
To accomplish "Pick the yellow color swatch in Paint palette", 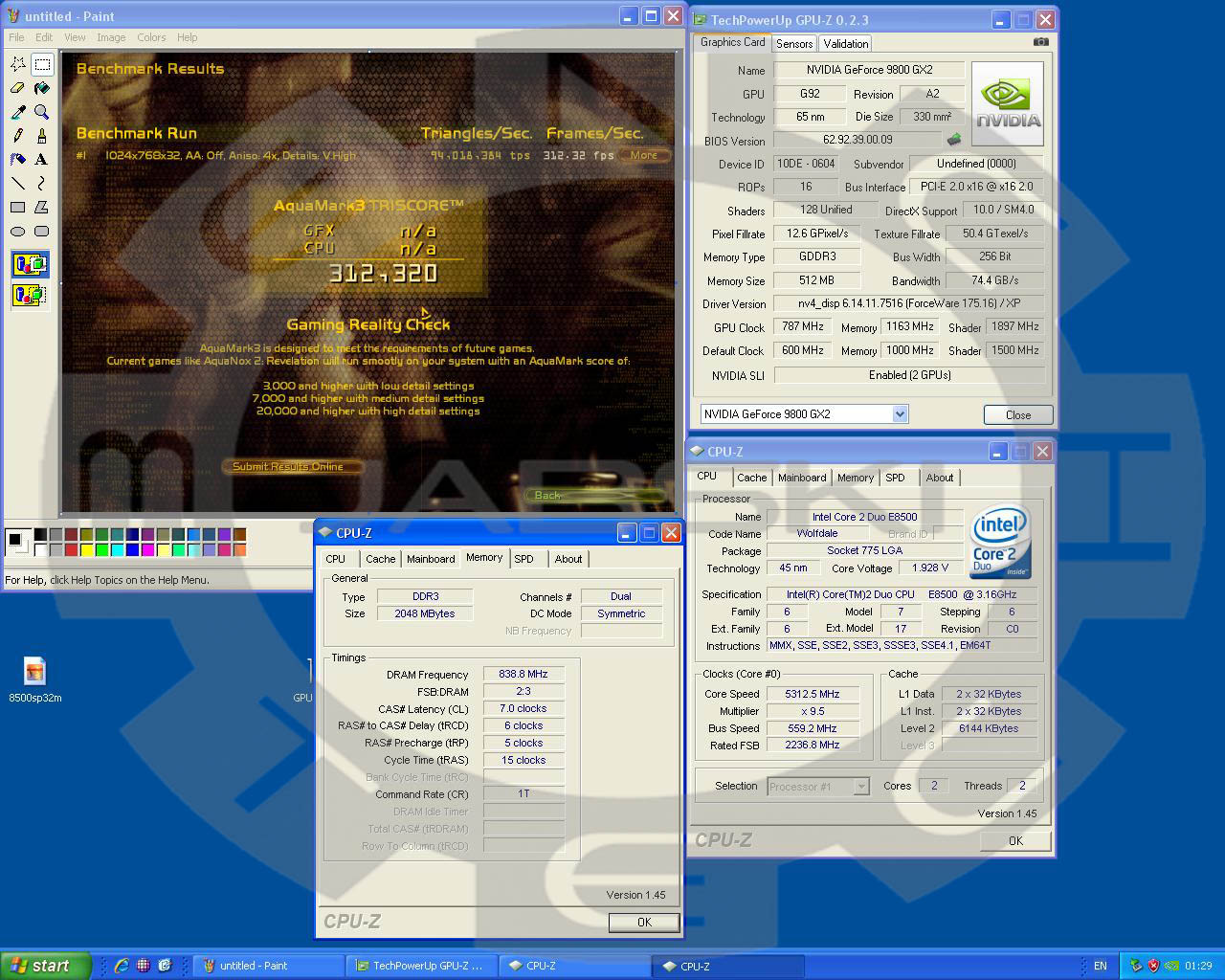I will 87,550.
